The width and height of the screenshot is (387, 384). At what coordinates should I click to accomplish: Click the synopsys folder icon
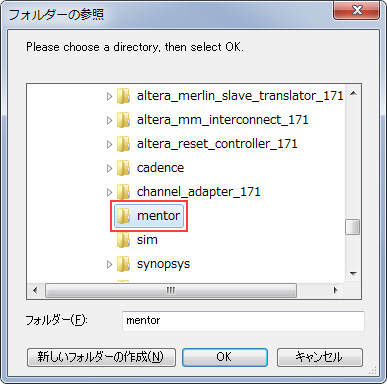click(x=123, y=264)
